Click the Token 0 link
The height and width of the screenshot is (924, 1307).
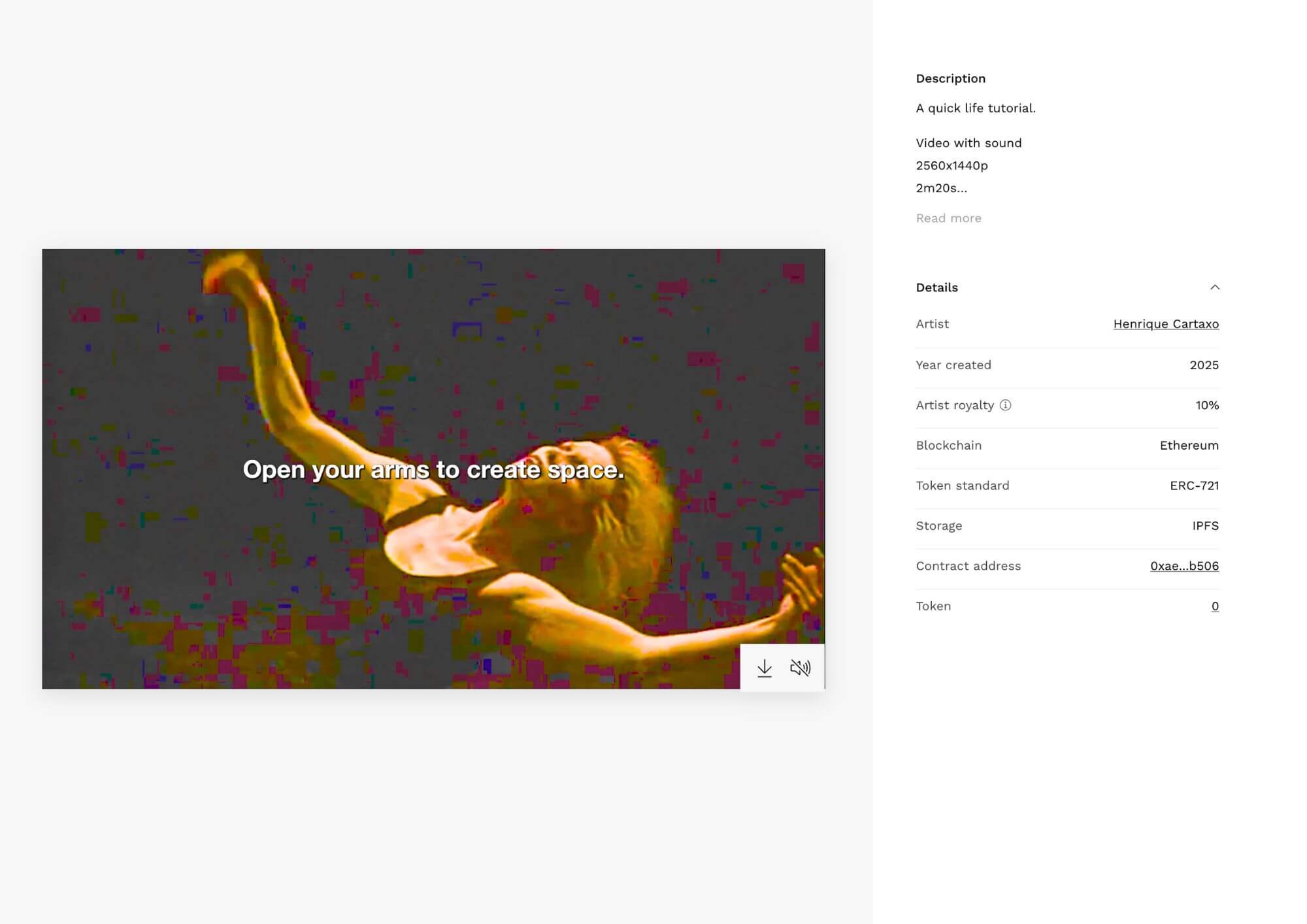point(1214,606)
